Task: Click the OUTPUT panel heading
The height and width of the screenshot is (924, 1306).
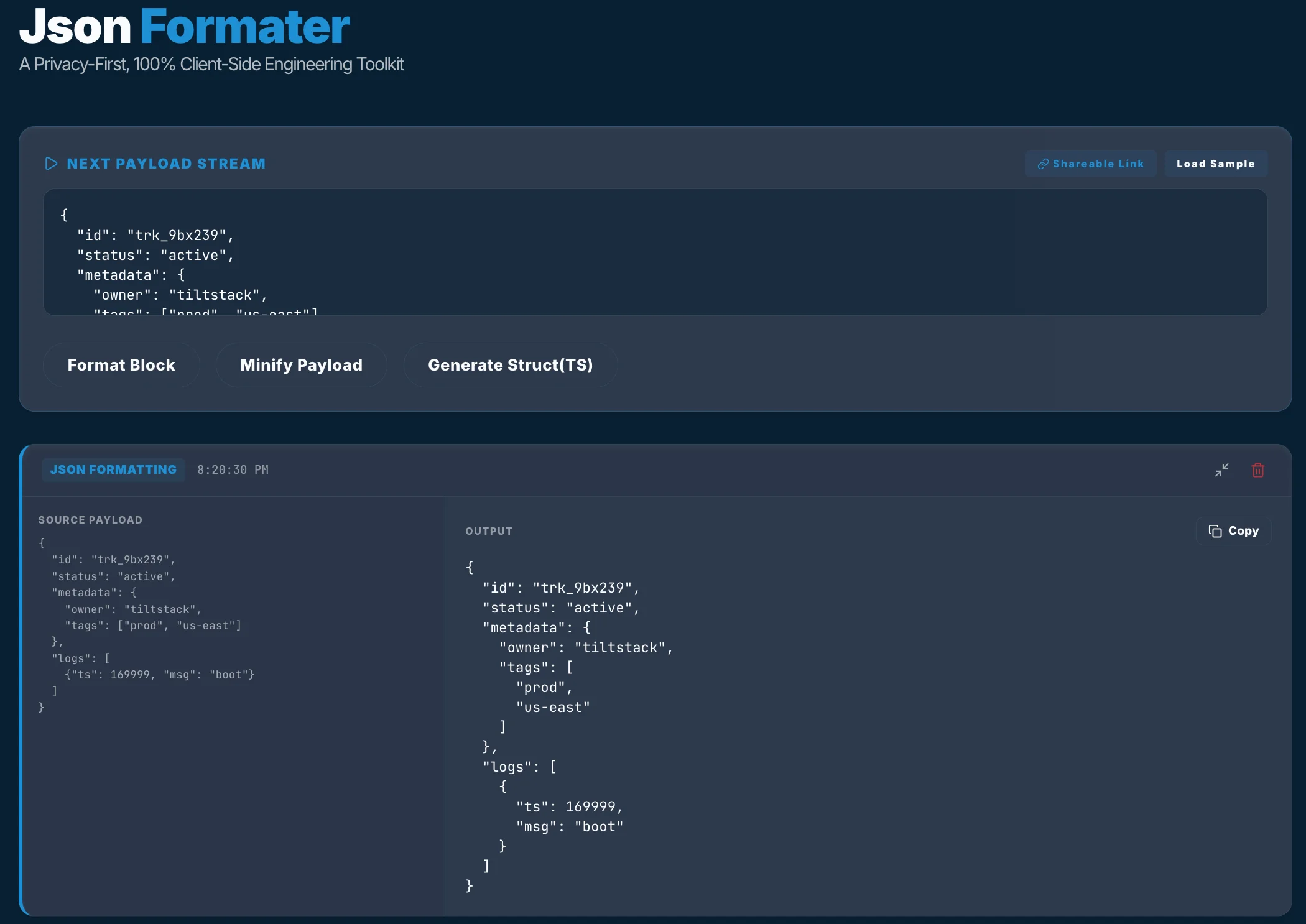Action: coord(489,531)
